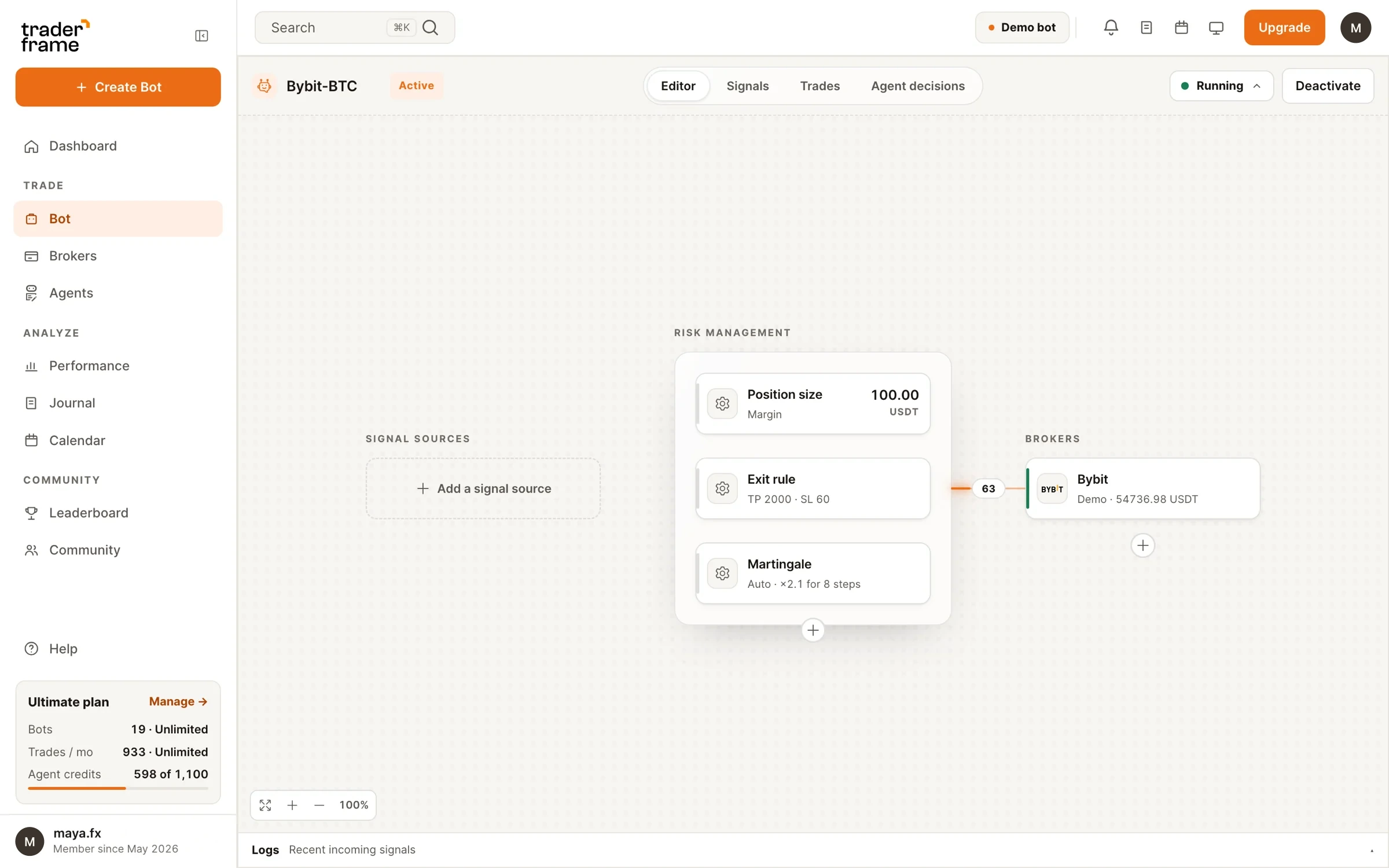Open Martingale settings gear
This screenshot has width=1389, height=868.
click(722, 573)
